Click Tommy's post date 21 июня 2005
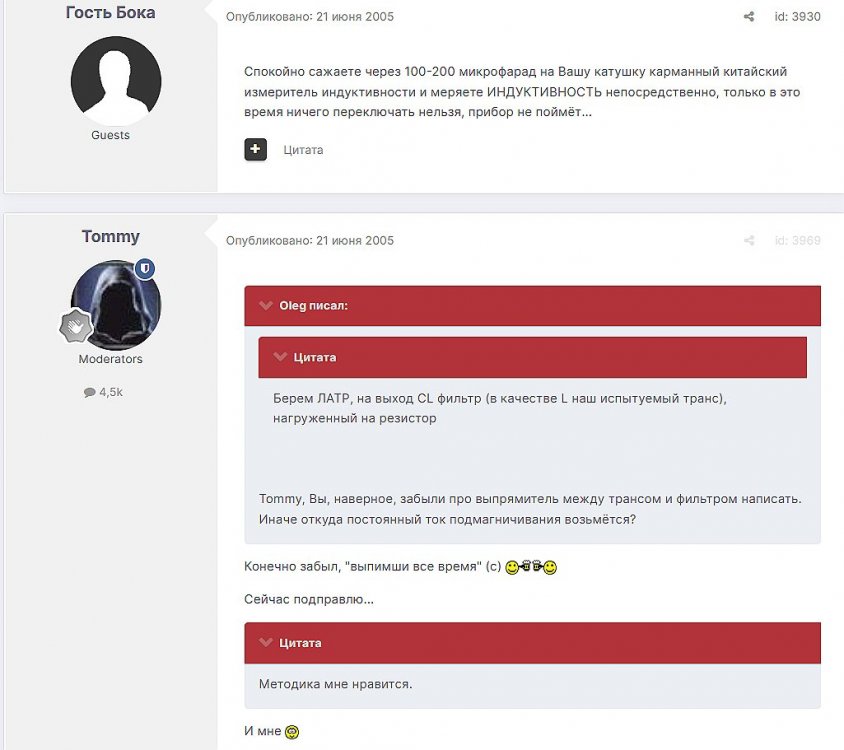 355,241
